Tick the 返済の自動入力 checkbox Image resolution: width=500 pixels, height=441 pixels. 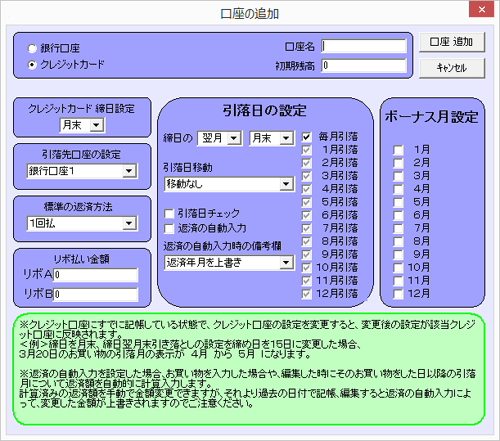[169, 229]
